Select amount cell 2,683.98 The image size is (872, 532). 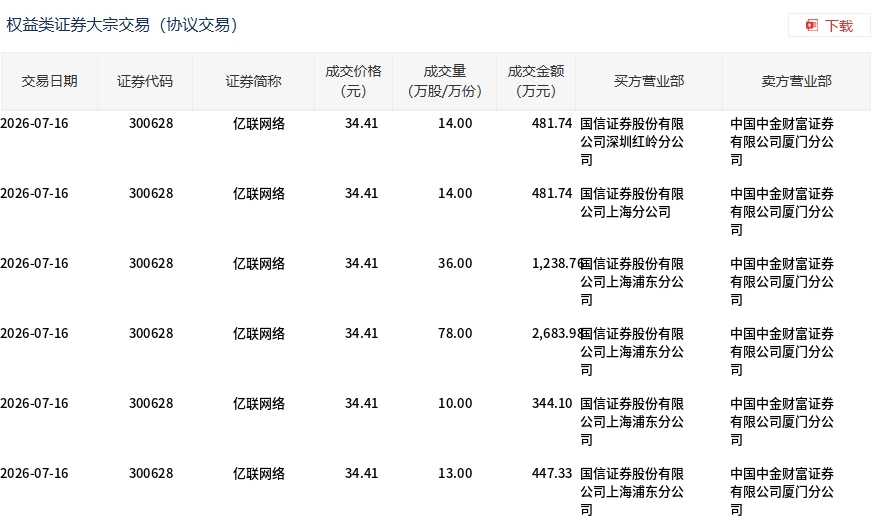pos(557,334)
